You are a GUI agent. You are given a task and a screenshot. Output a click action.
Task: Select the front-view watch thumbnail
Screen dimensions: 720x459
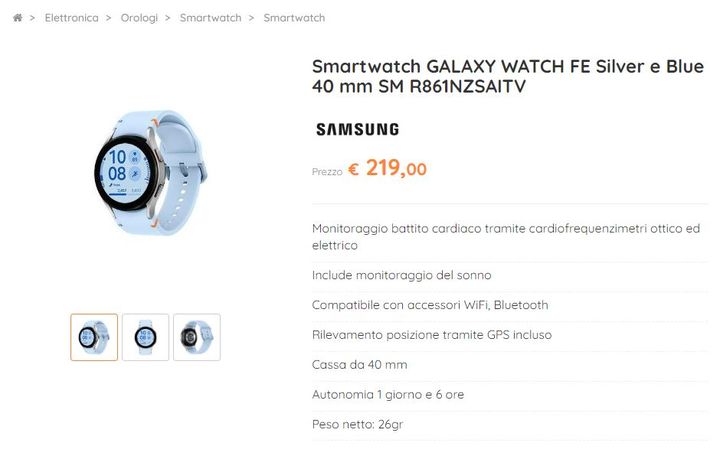click(146, 337)
